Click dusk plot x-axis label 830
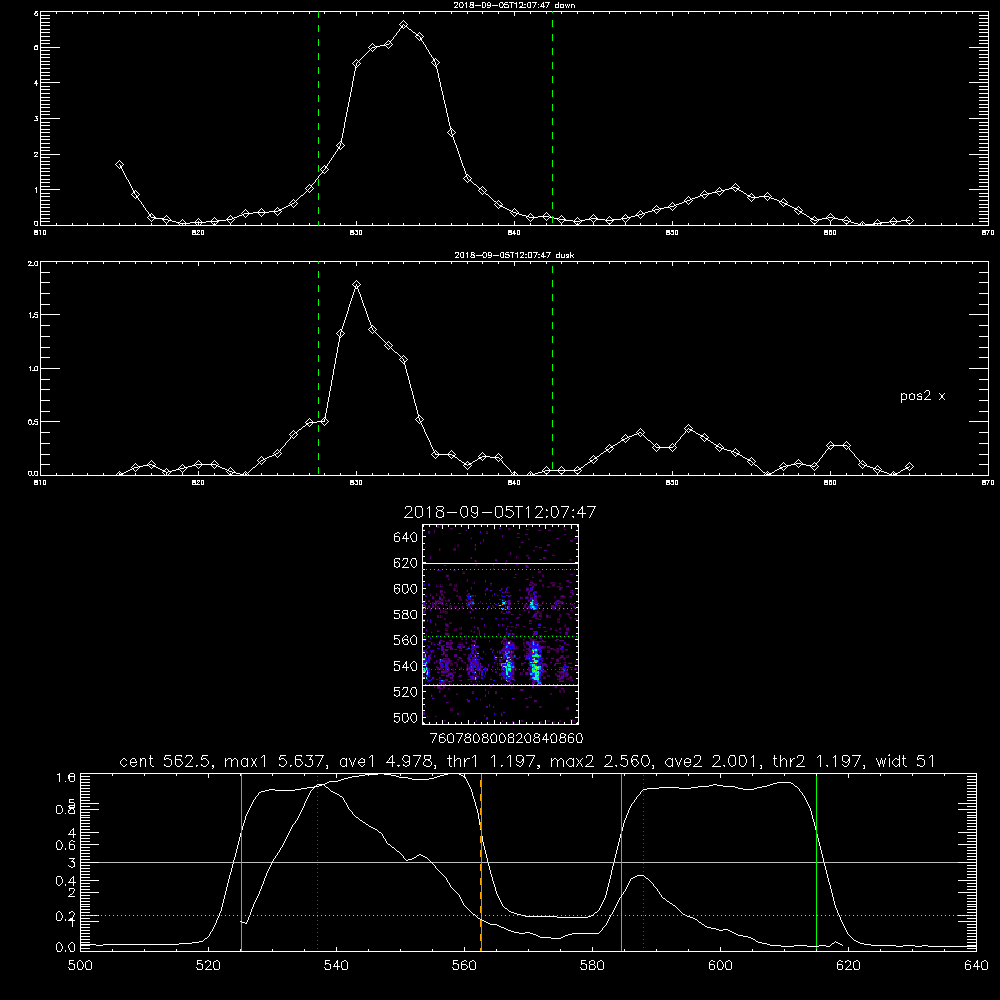1000x1000 pixels. (356, 483)
